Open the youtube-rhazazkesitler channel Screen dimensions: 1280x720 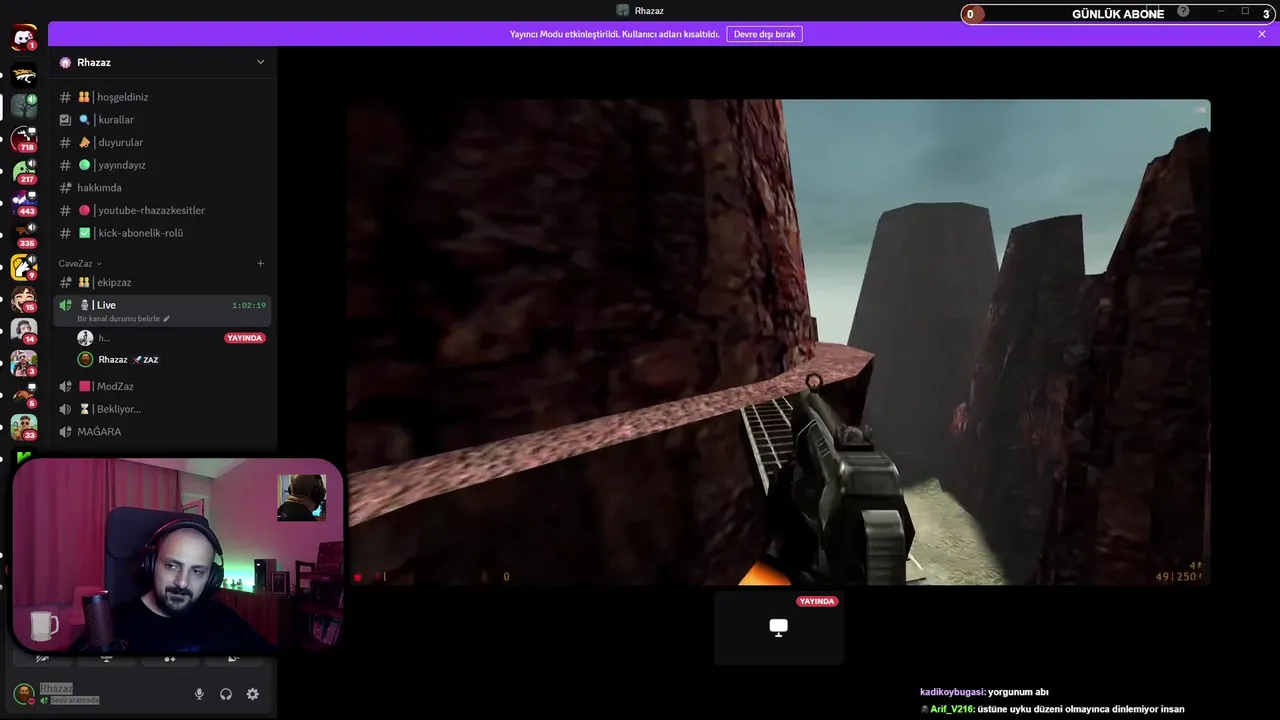click(x=162, y=210)
